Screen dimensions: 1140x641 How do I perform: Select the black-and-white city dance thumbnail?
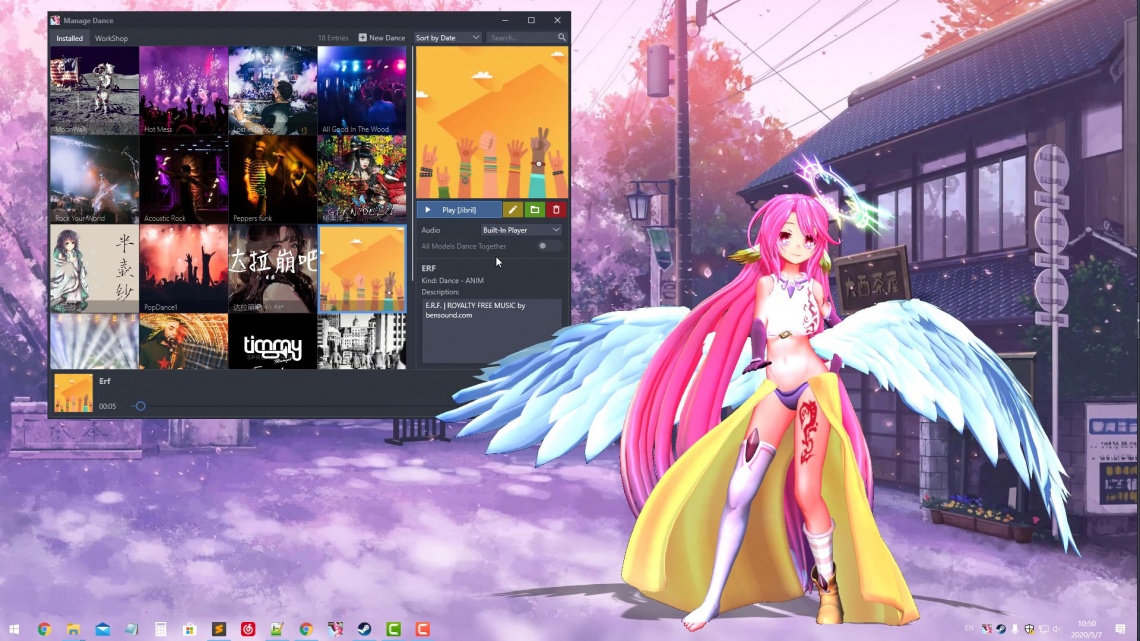(x=362, y=342)
